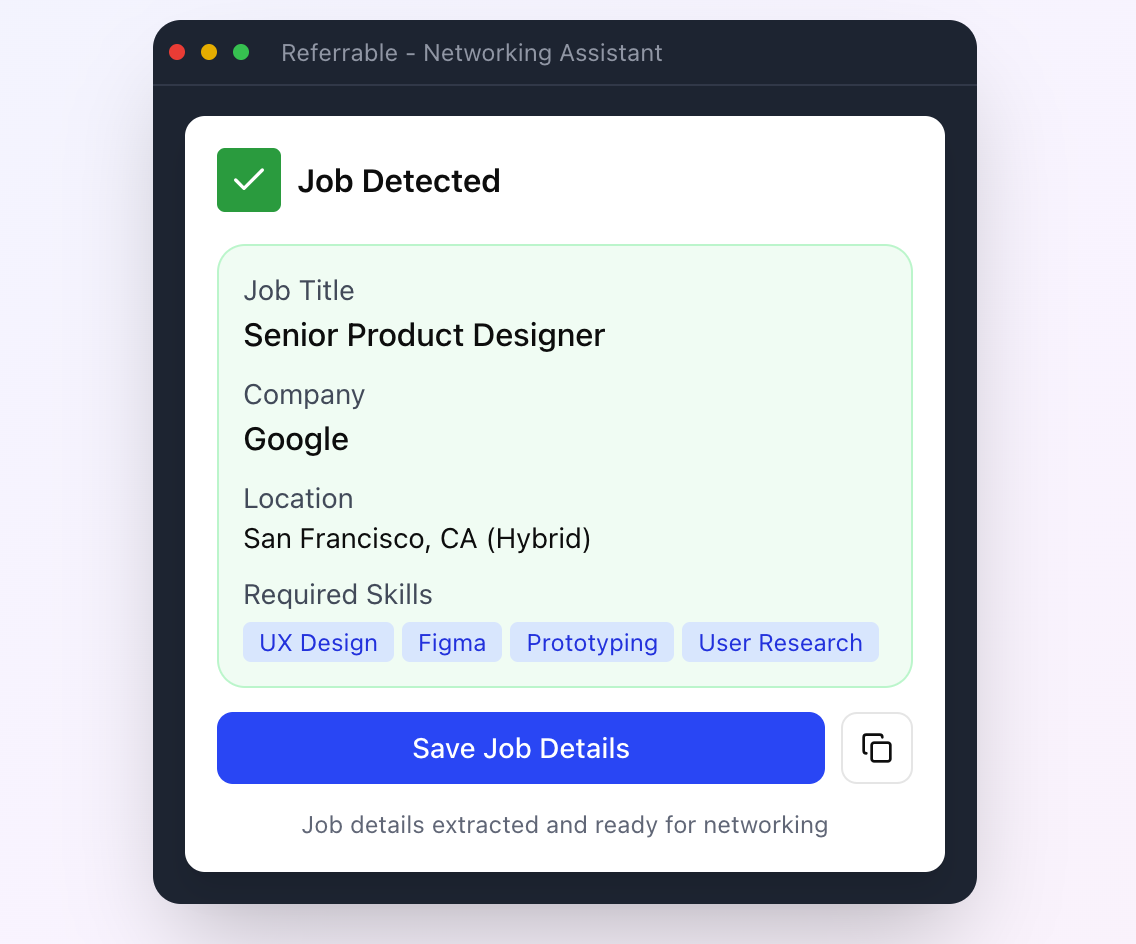
Task: Expand the Required Skills list
Action: click(x=337, y=595)
